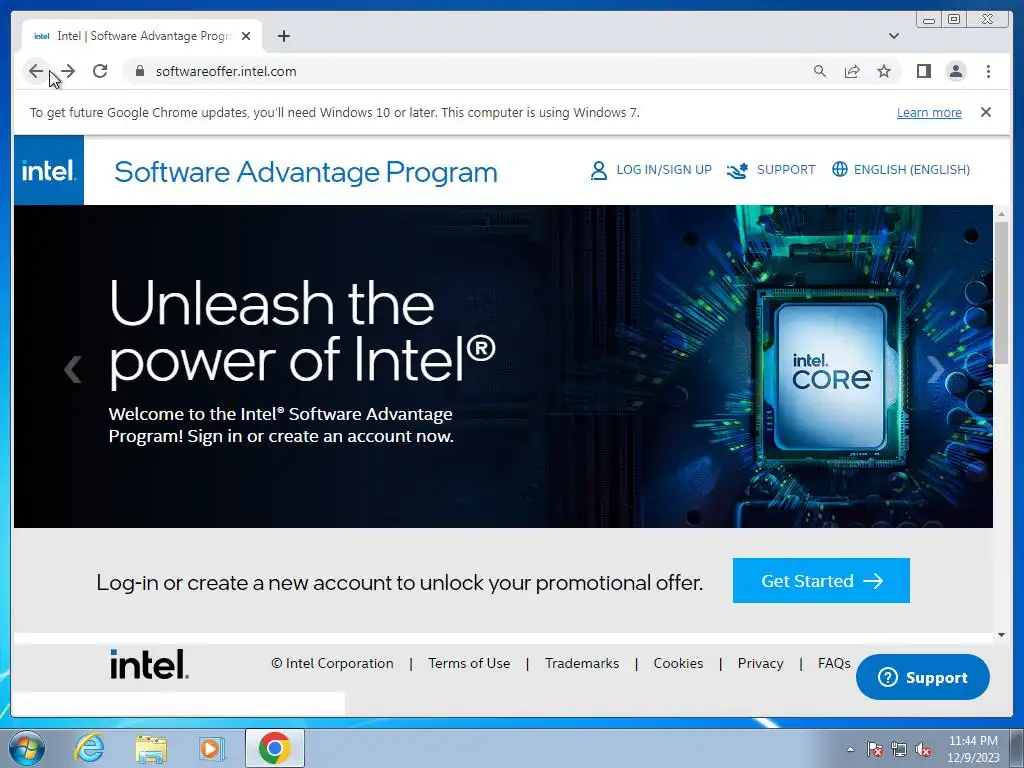Click the Intel logo in the header

[x=49, y=170]
